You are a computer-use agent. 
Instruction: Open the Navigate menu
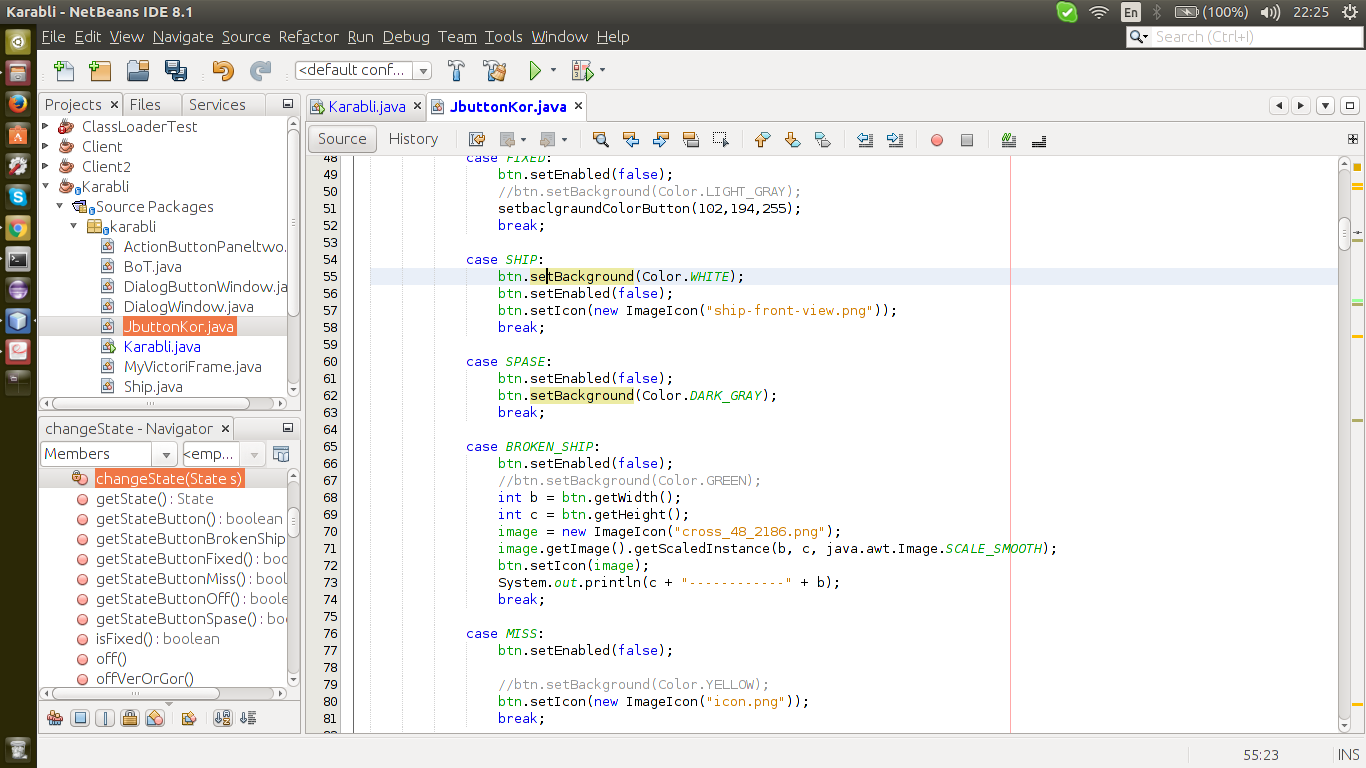pyautogui.click(x=183, y=37)
